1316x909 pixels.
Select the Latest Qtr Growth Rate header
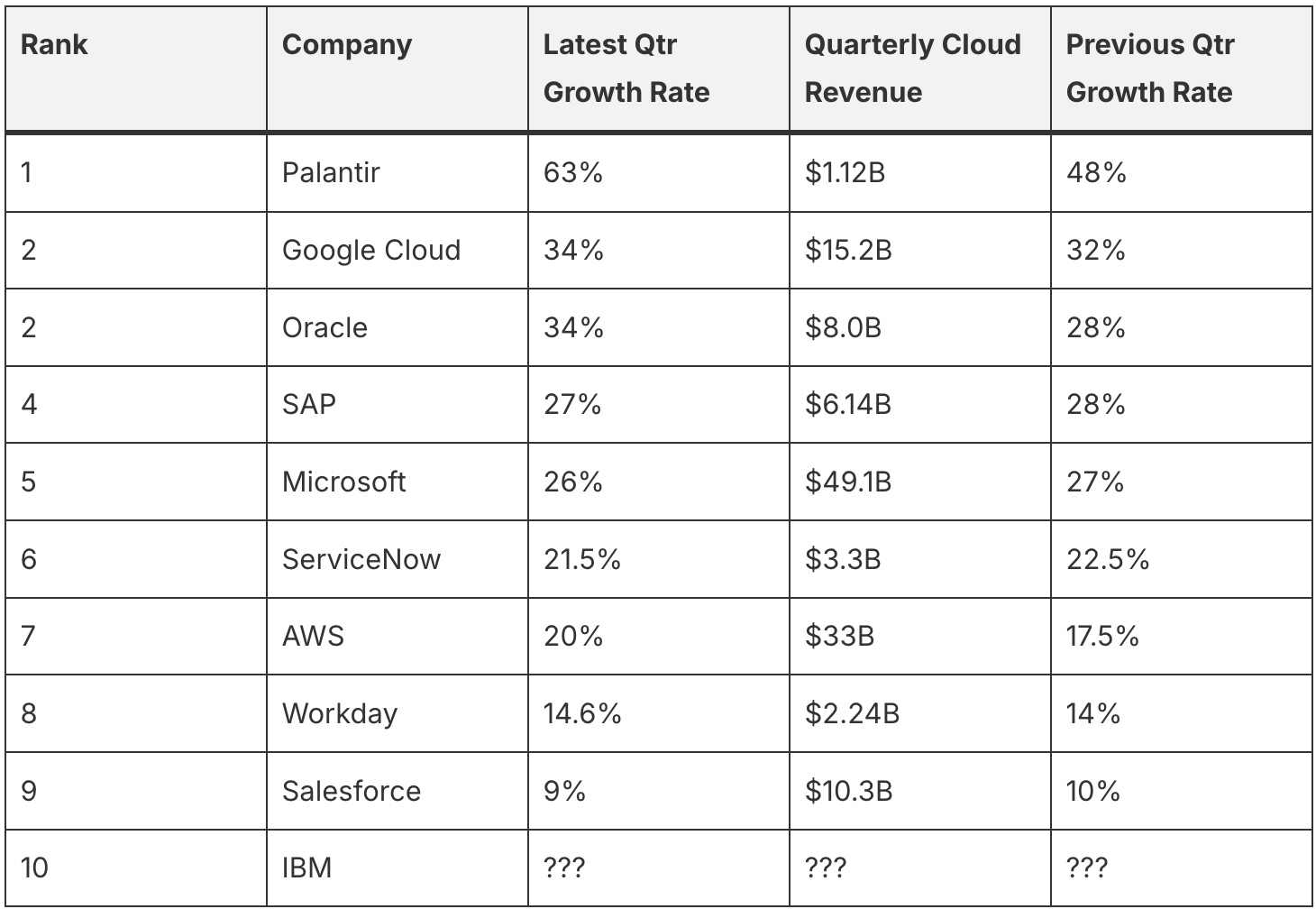click(x=626, y=69)
